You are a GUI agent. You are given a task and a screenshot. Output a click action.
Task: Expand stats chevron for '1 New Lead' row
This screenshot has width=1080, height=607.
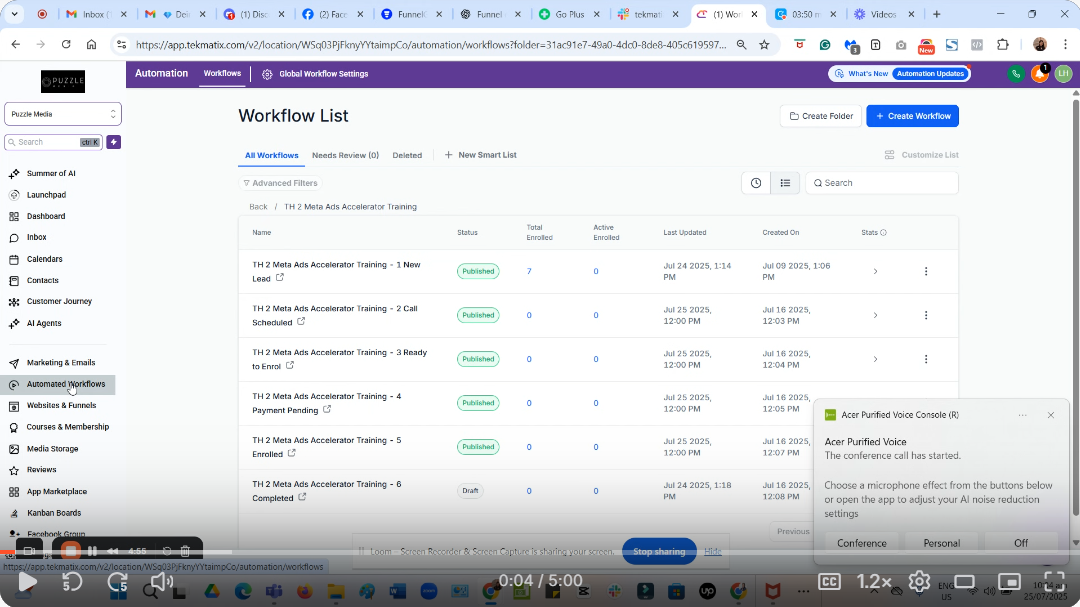click(x=875, y=271)
